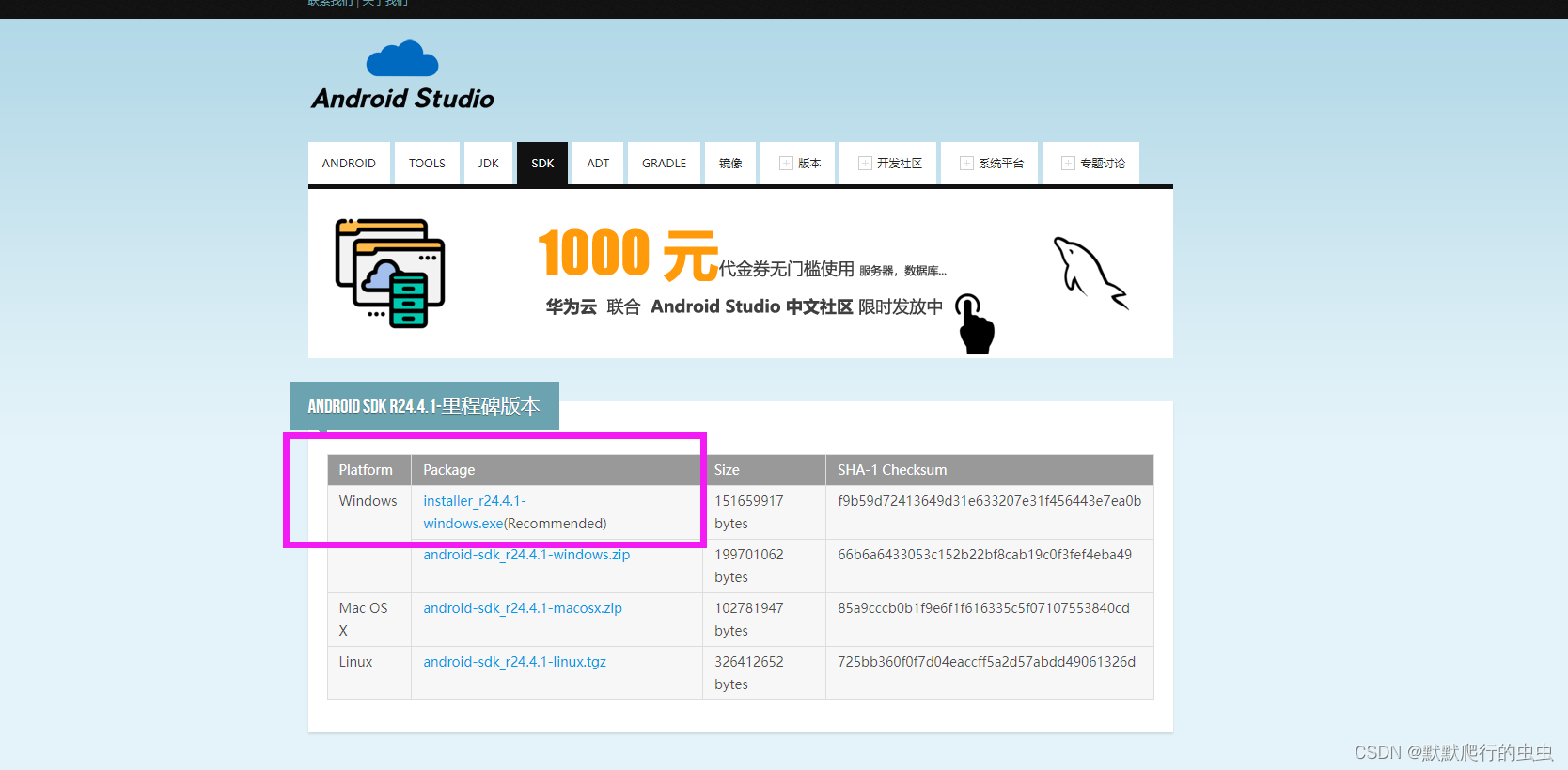Click the 1000 元 voucher banner text
The image size is (1568, 770).
(x=628, y=254)
